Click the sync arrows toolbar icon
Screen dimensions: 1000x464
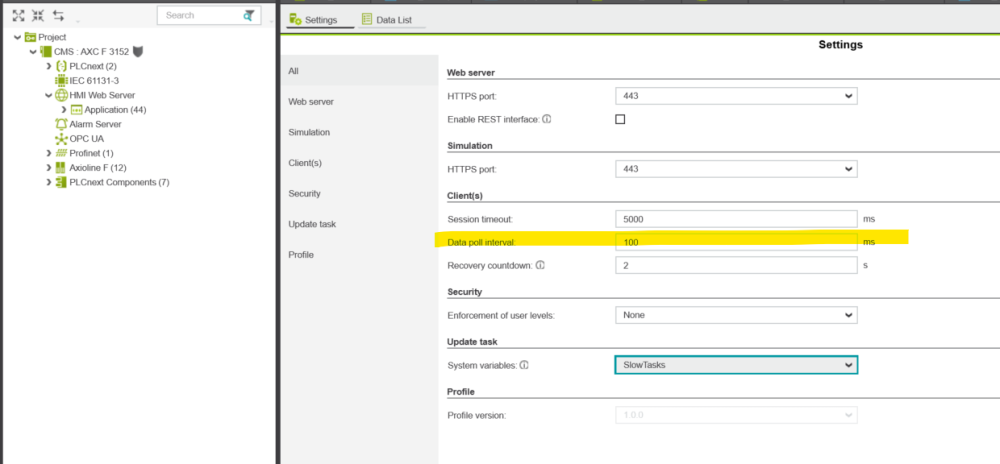[x=59, y=16]
